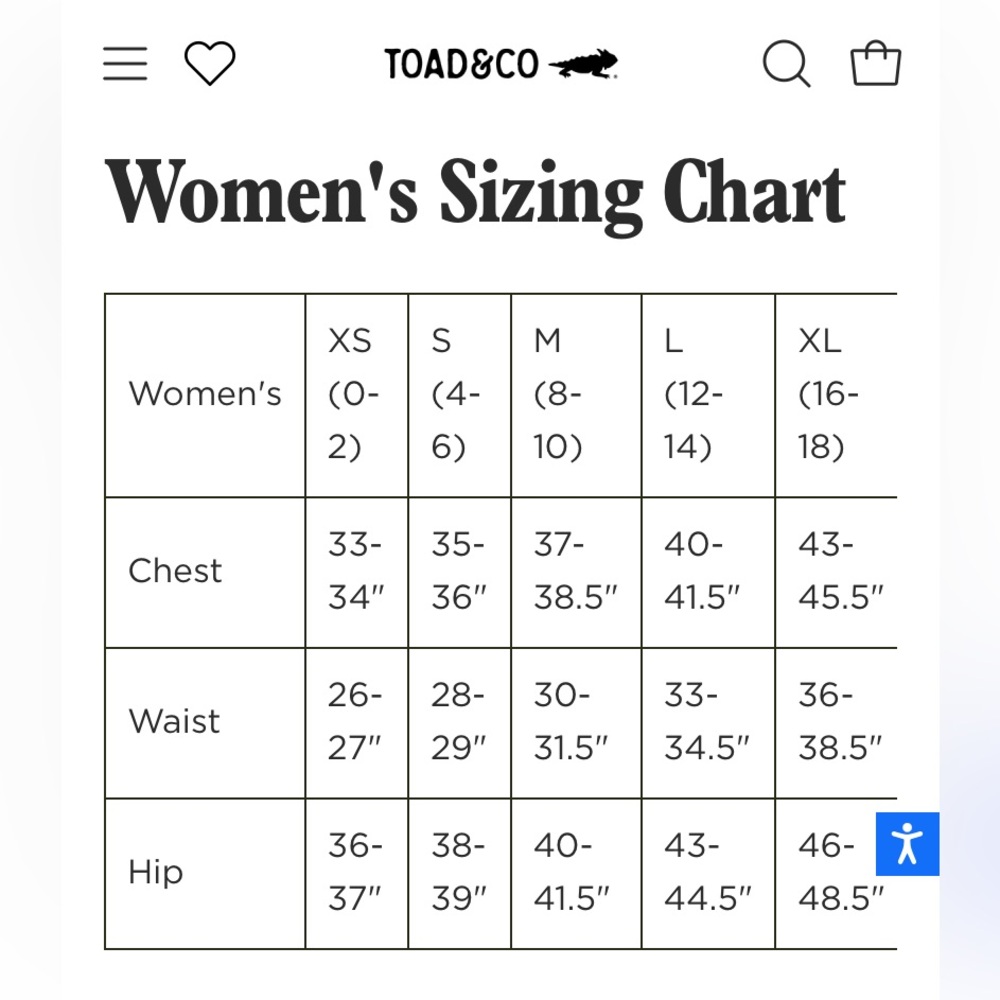The width and height of the screenshot is (1000, 1000).
Task: Click the Women's Sizing Chart heading
Action: (x=475, y=193)
